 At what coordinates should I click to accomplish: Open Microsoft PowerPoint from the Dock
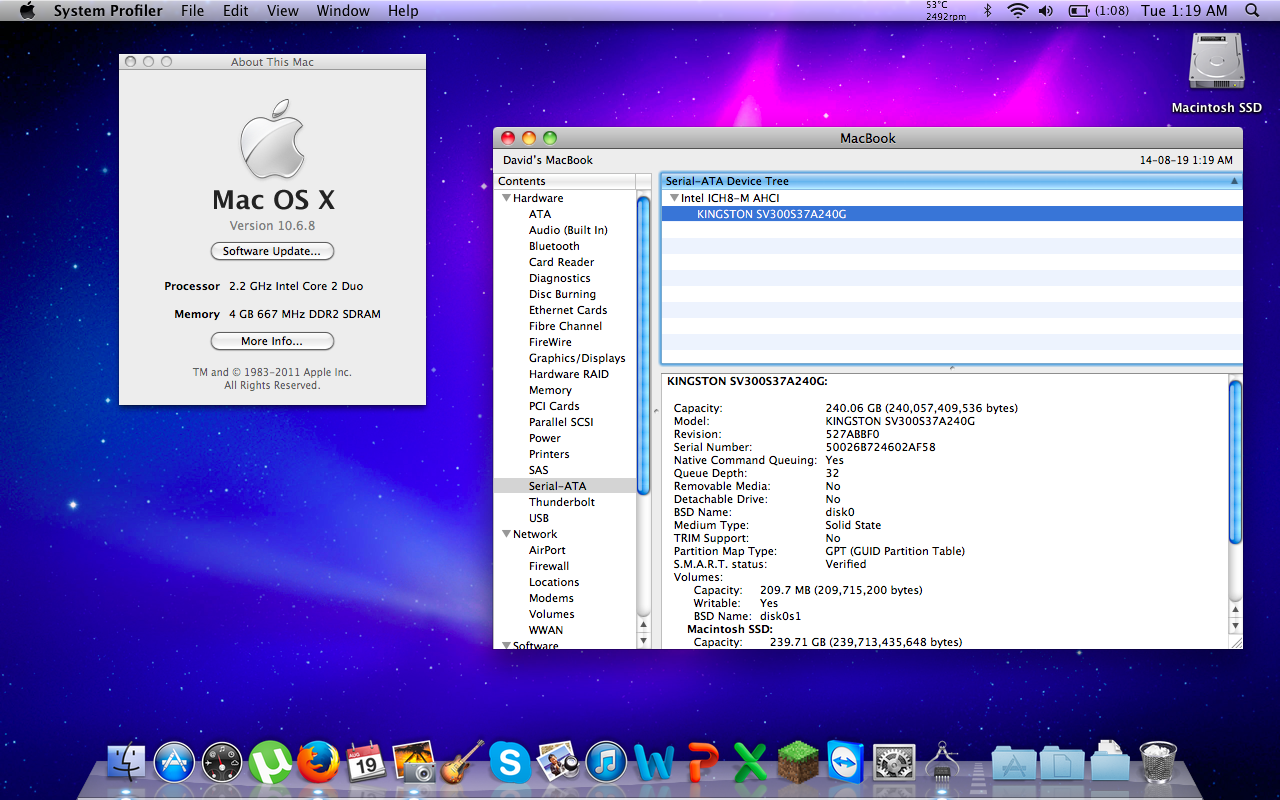click(703, 762)
